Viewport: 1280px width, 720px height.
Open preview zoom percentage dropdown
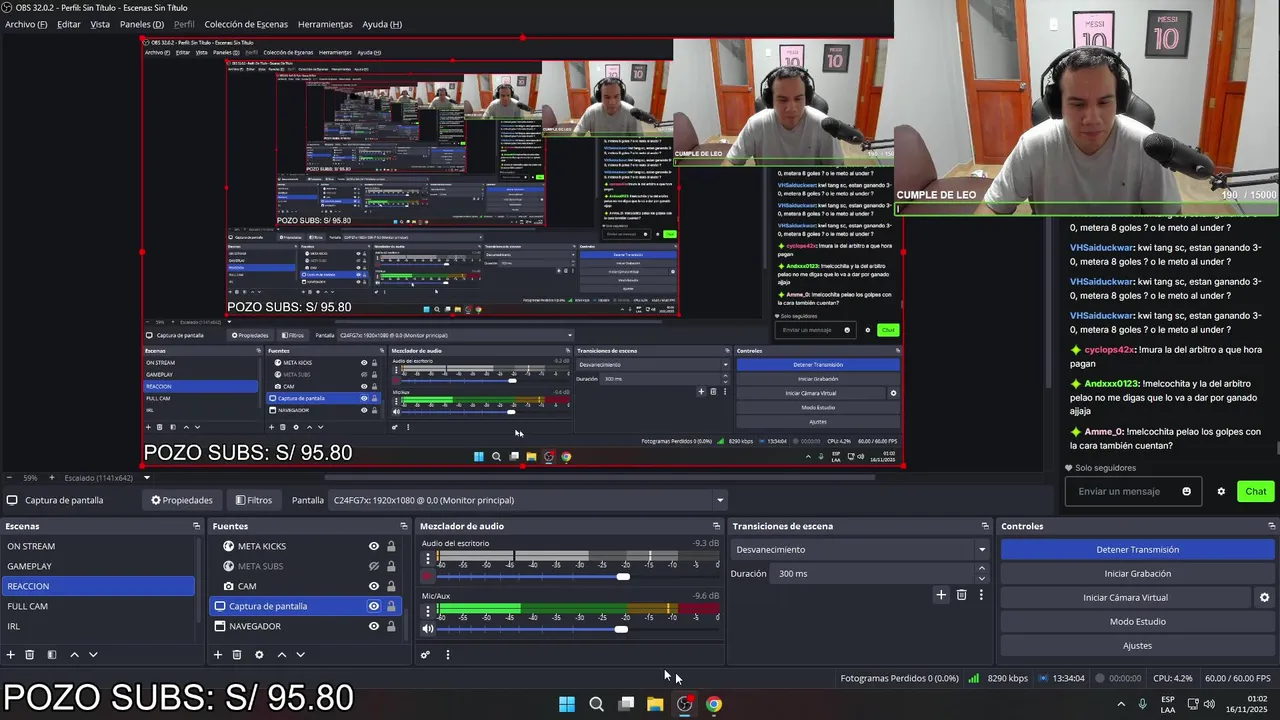pyautogui.click(x=30, y=478)
